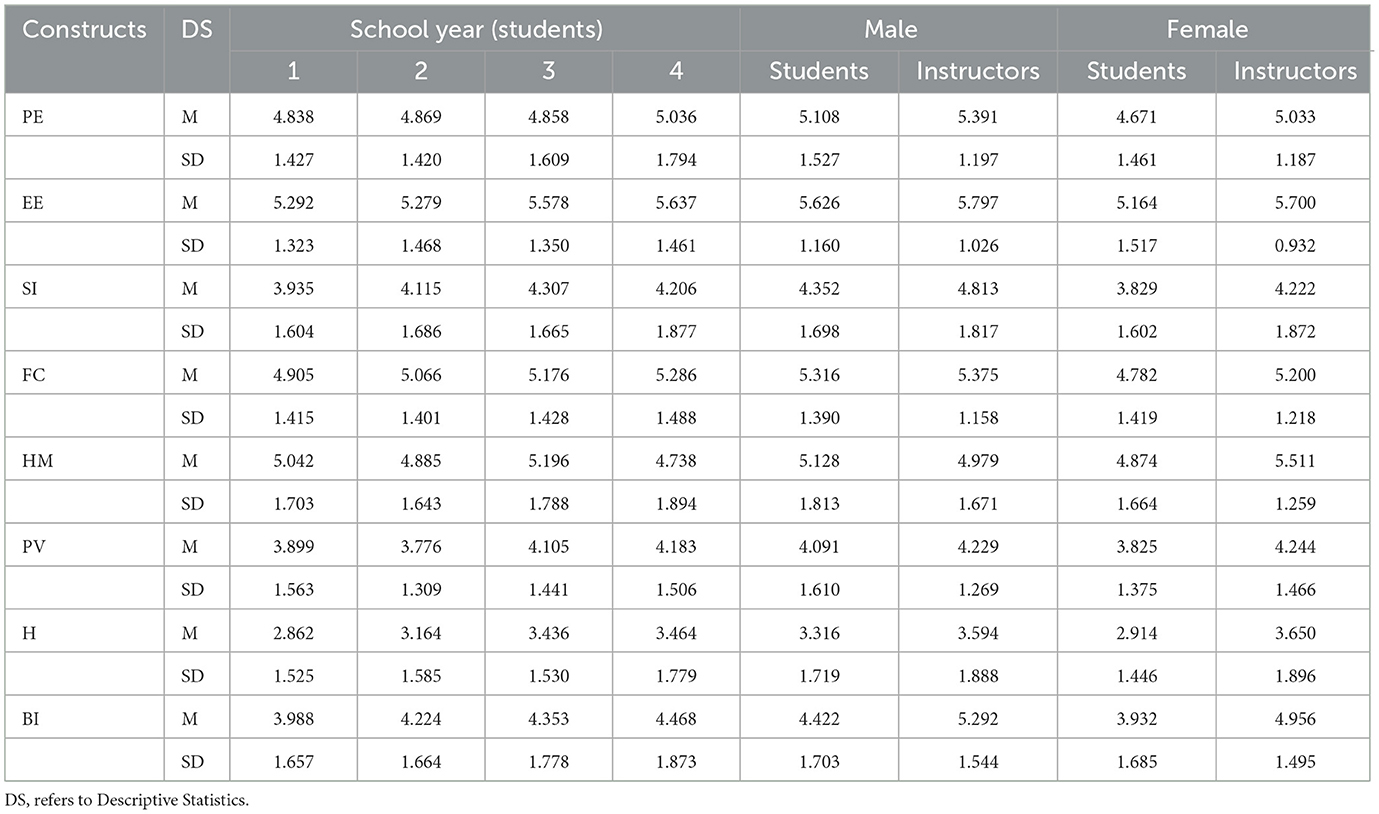Click the cell showing 0.932
1379x814 pixels.
pos(1294,245)
